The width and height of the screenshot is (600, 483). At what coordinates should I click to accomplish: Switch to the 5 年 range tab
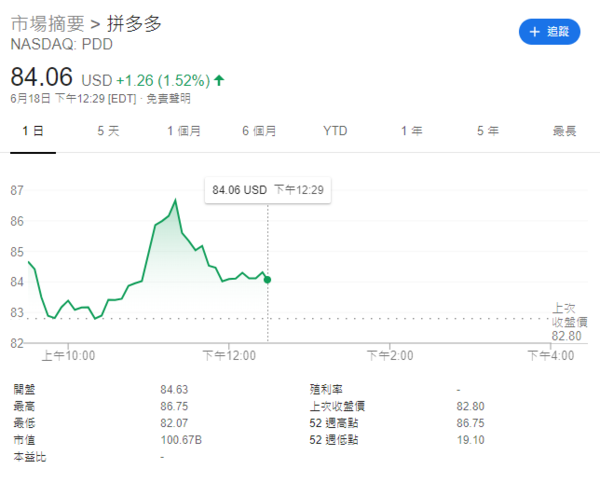point(488,131)
